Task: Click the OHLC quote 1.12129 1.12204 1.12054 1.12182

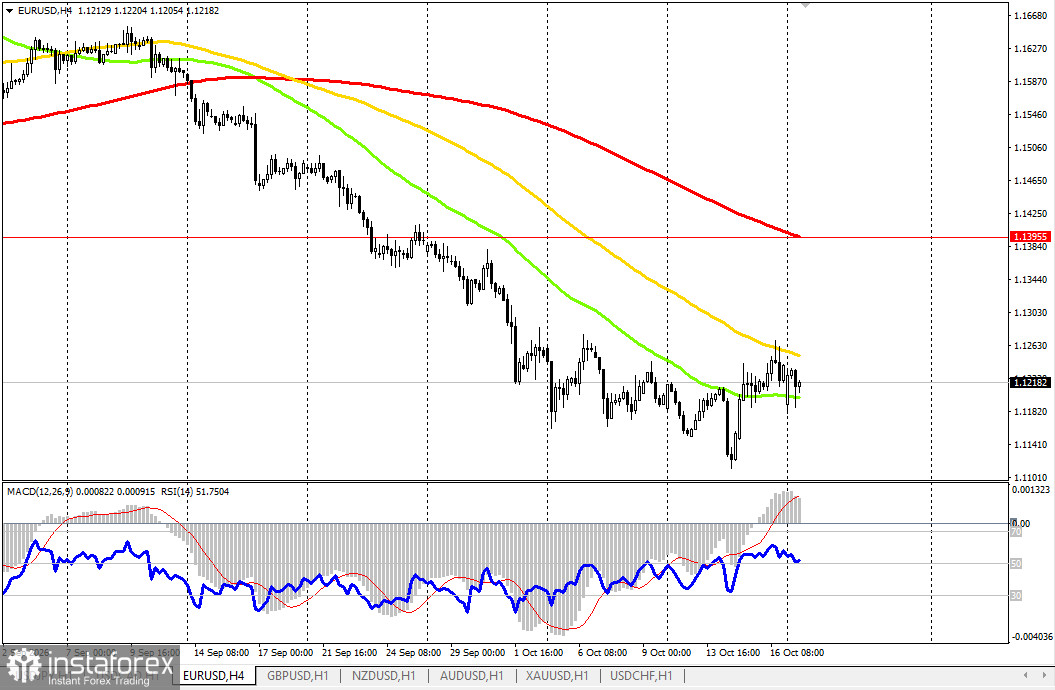Action: tap(148, 11)
